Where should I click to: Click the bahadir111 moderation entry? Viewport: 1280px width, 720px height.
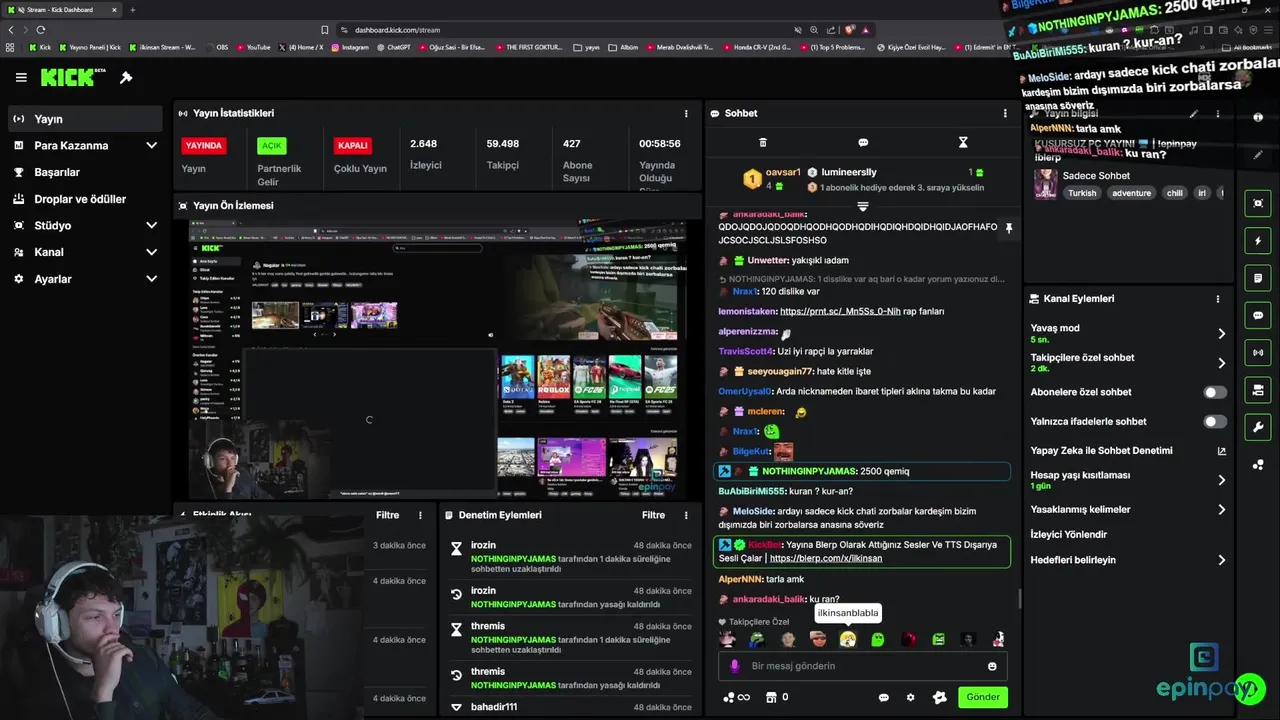570,707
